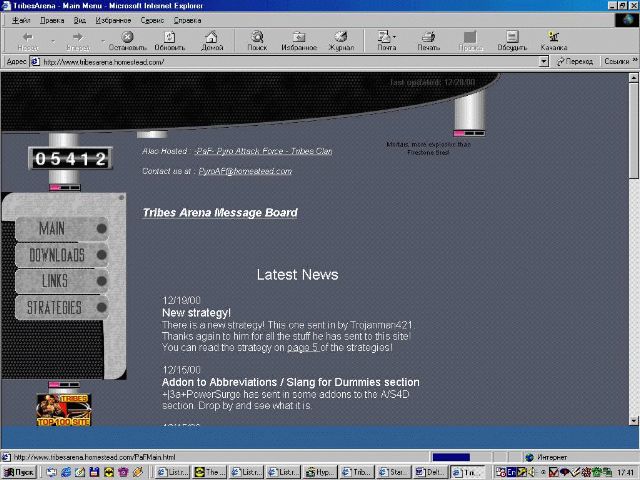Click inside the address URL field

coord(286,62)
